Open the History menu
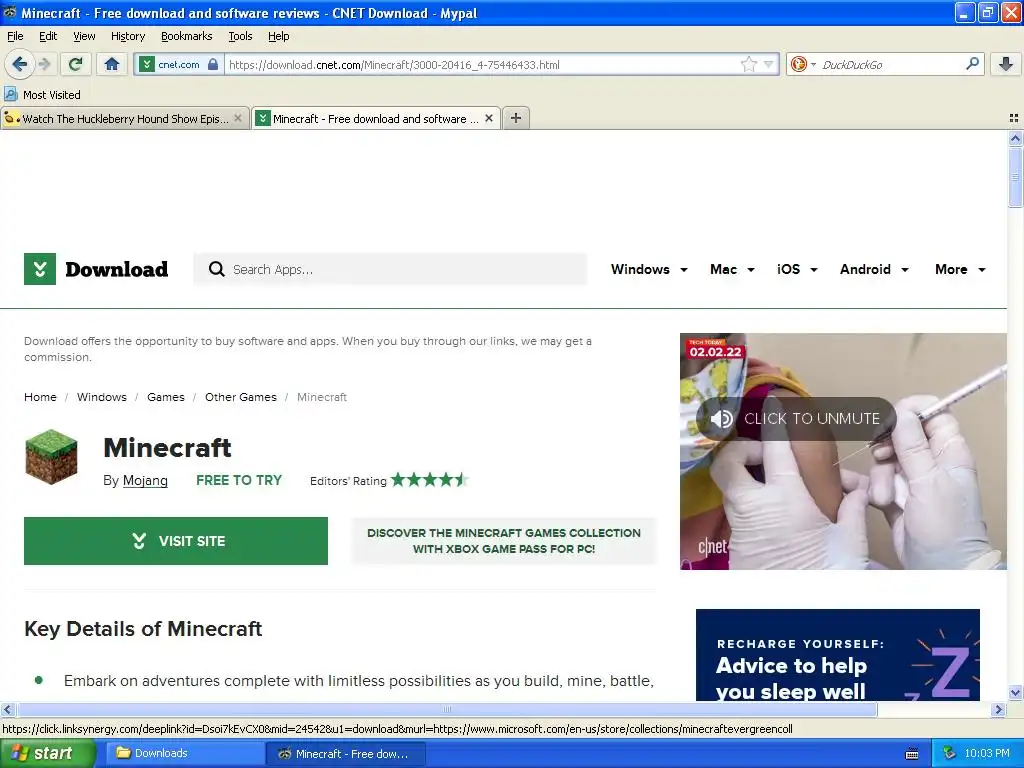1024x768 pixels. pyautogui.click(x=127, y=36)
